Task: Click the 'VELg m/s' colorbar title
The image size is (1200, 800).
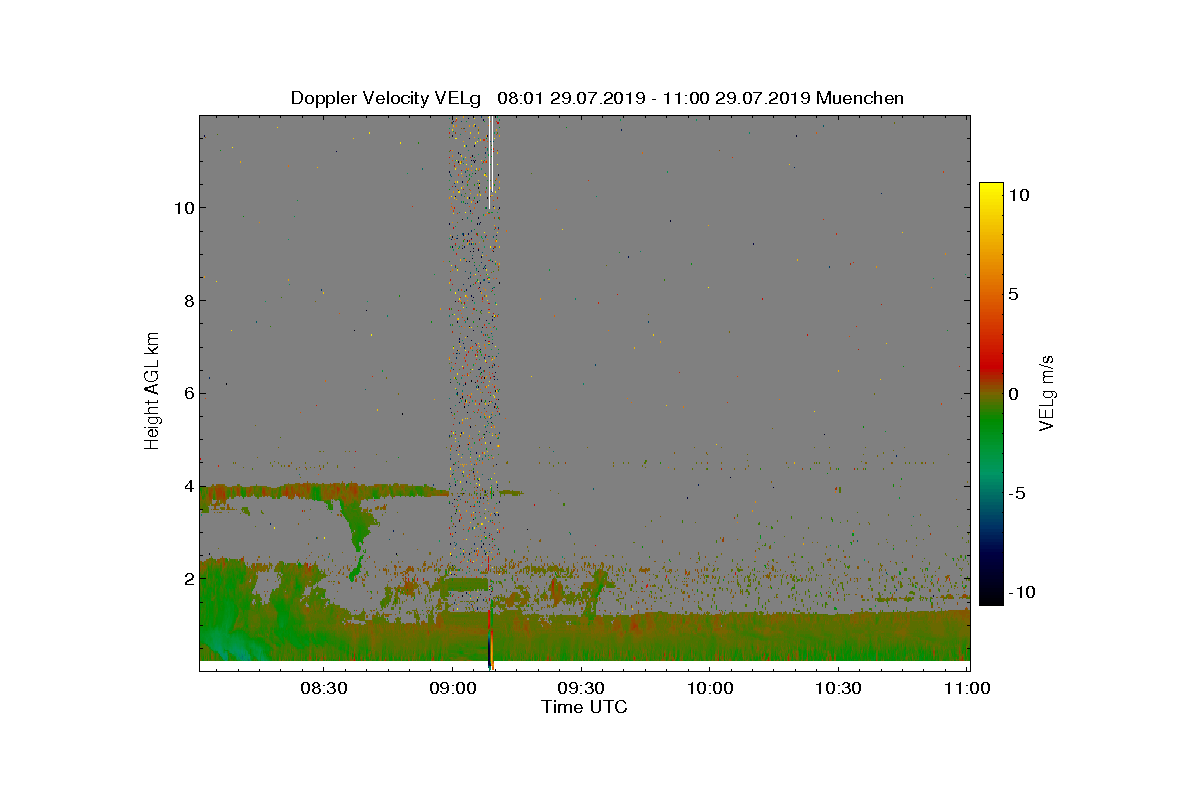Action: click(x=1048, y=391)
